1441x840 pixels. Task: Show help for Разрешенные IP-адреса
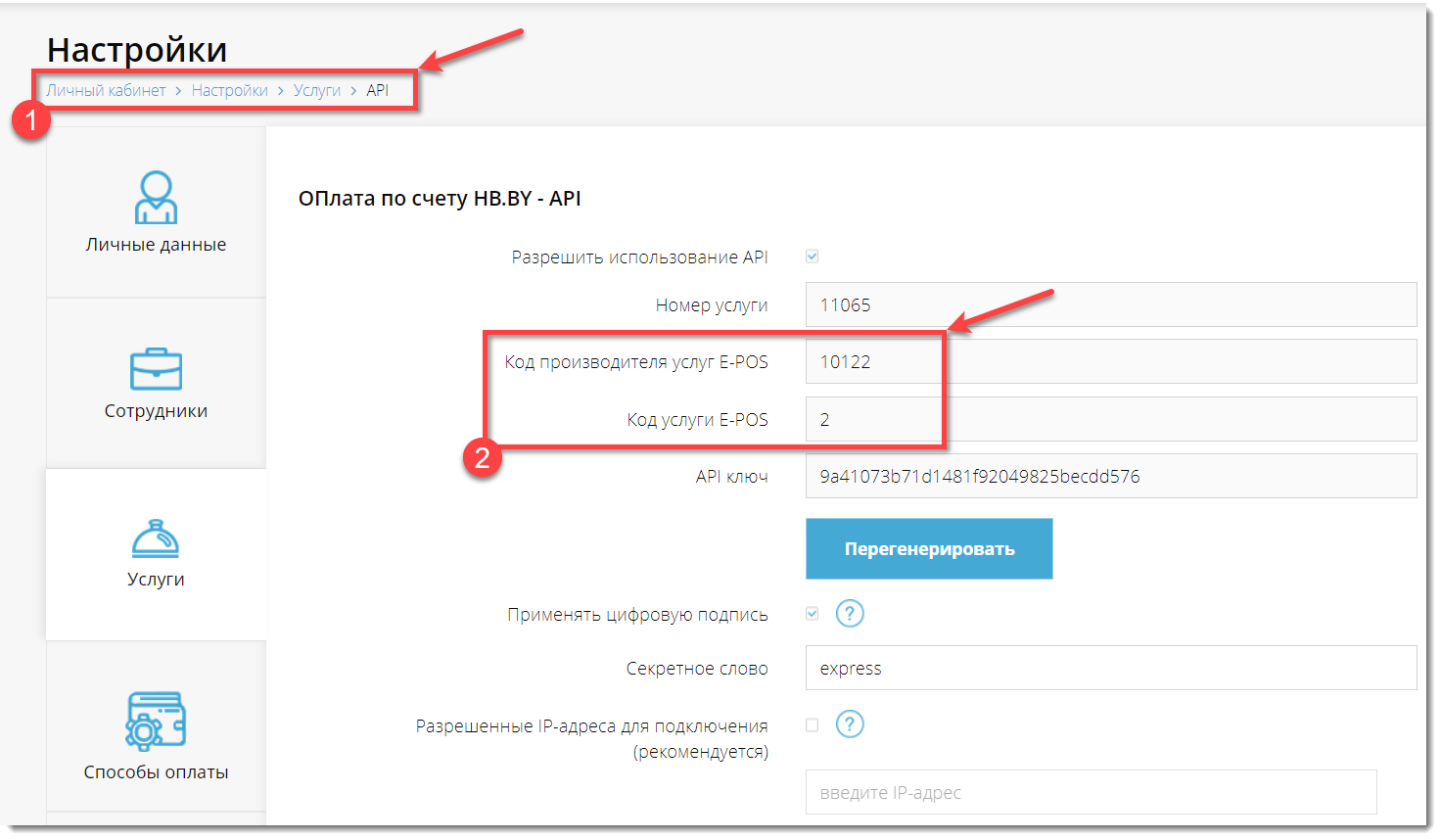click(850, 724)
